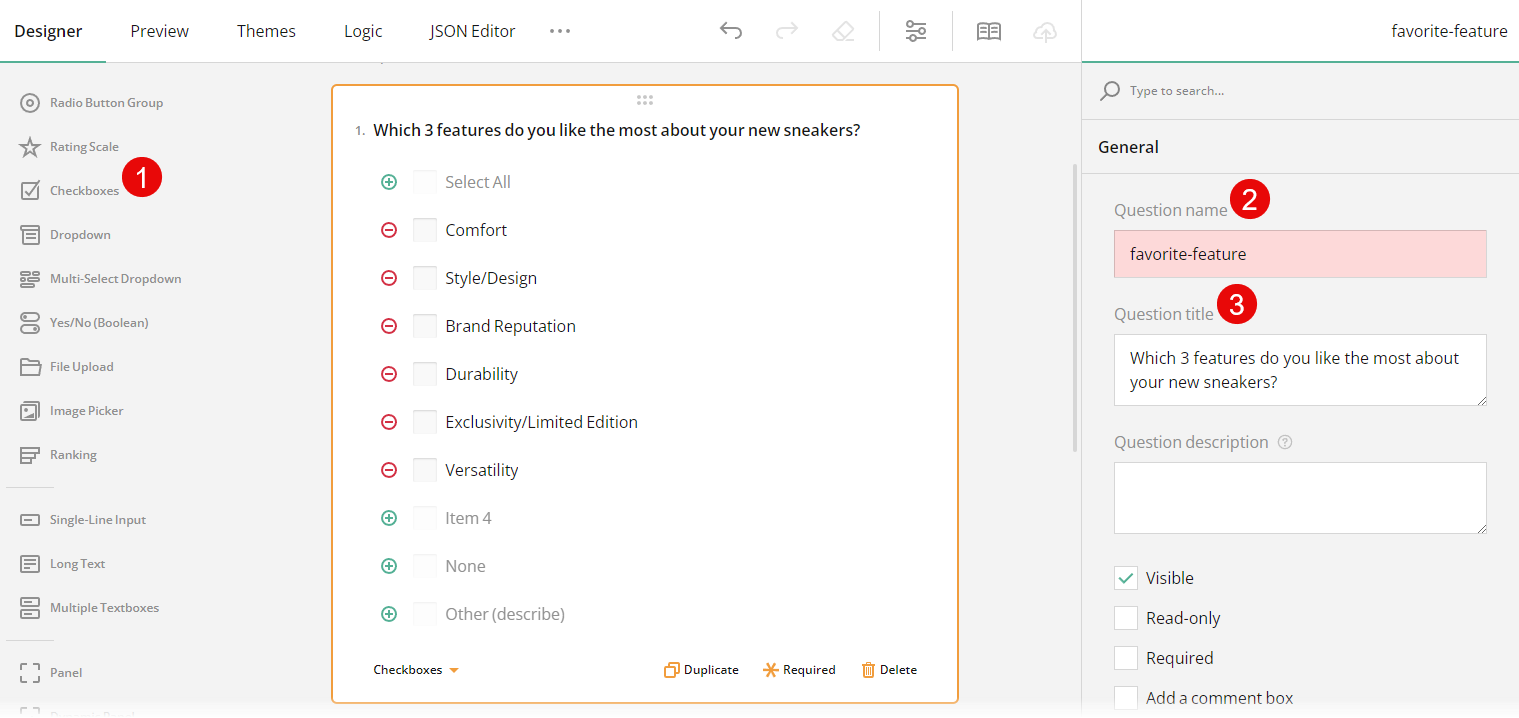This screenshot has width=1519, height=718.
Task: Open survey settings via sliders icon
Action: pos(916,31)
